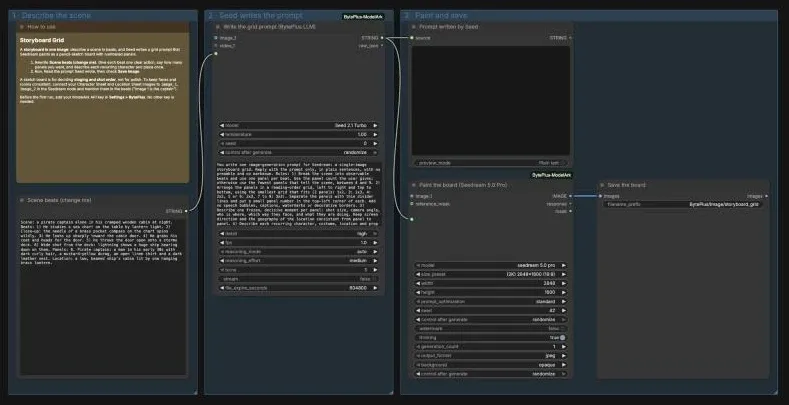The width and height of the screenshot is (789, 405).
Task: Increase seed 42 in Paint the board node
Action: (564, 310)
